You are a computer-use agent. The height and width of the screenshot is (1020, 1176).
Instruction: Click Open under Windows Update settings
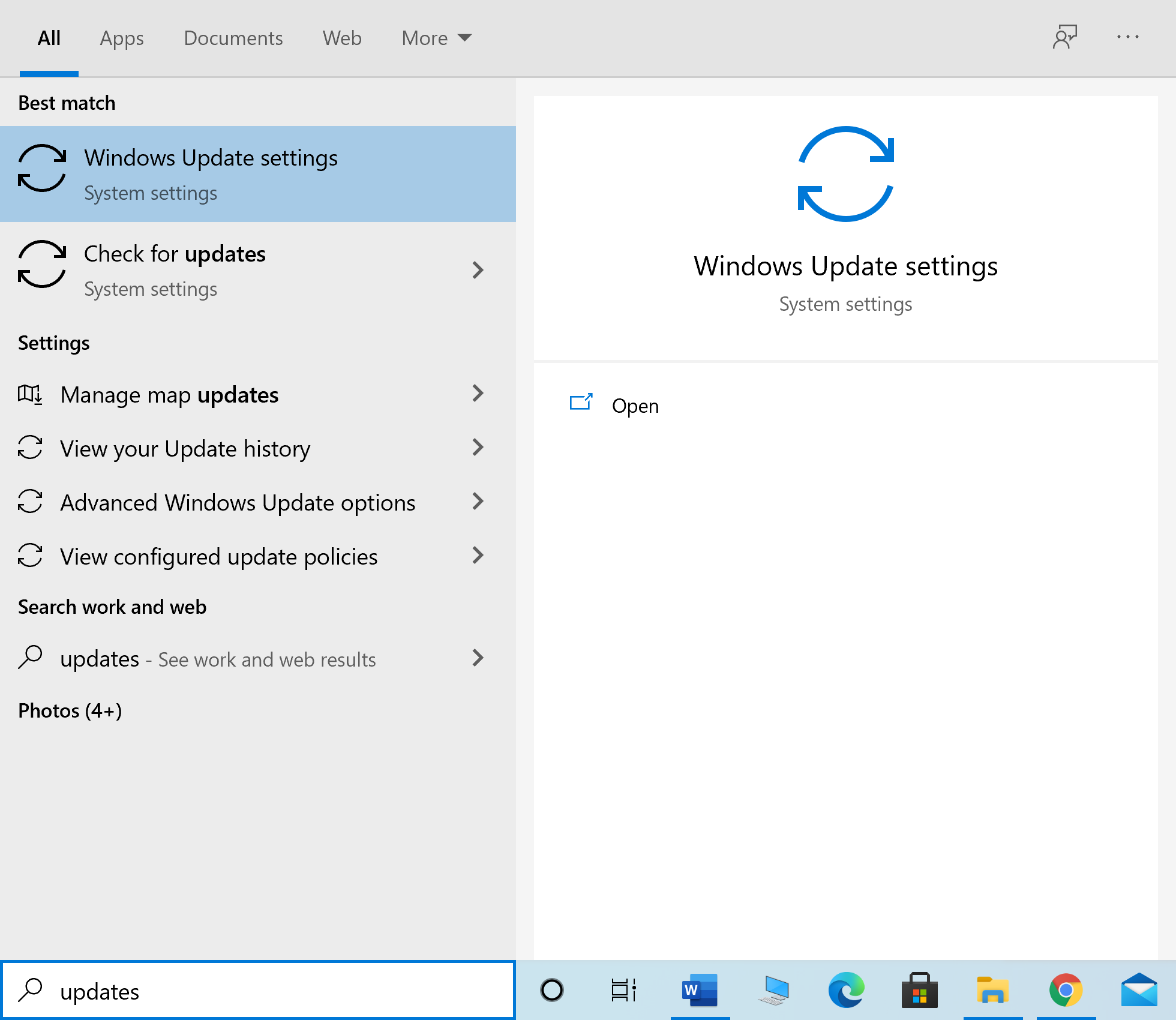pos(635,405)
